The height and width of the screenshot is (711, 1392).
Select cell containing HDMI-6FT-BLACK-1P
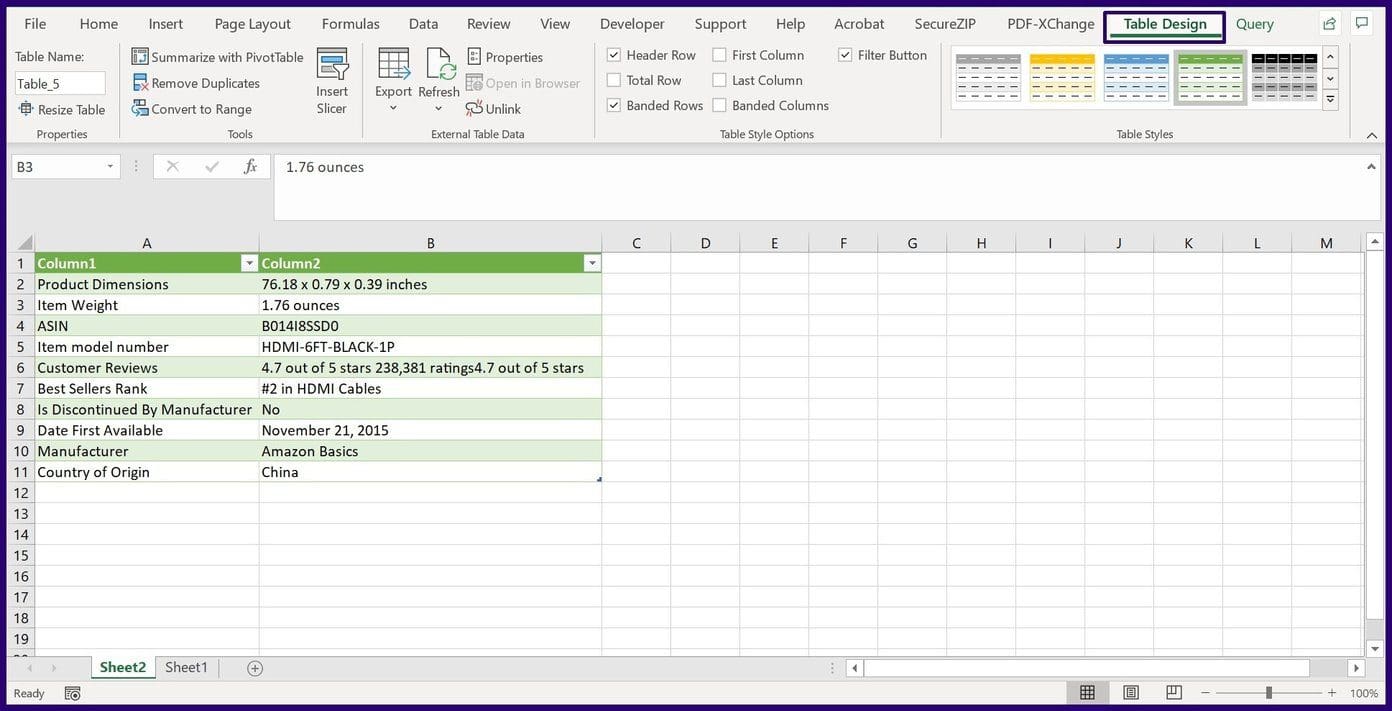tap(430, 347)
